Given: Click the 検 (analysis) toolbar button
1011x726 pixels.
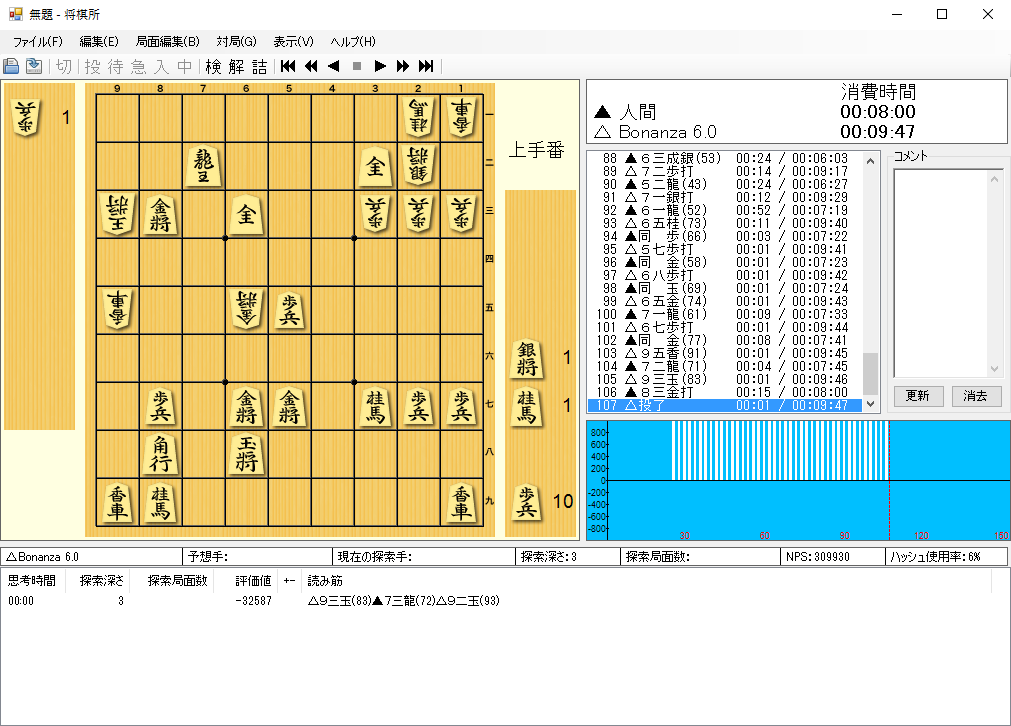Looking at the screenshot, I should tap(213, 66).
